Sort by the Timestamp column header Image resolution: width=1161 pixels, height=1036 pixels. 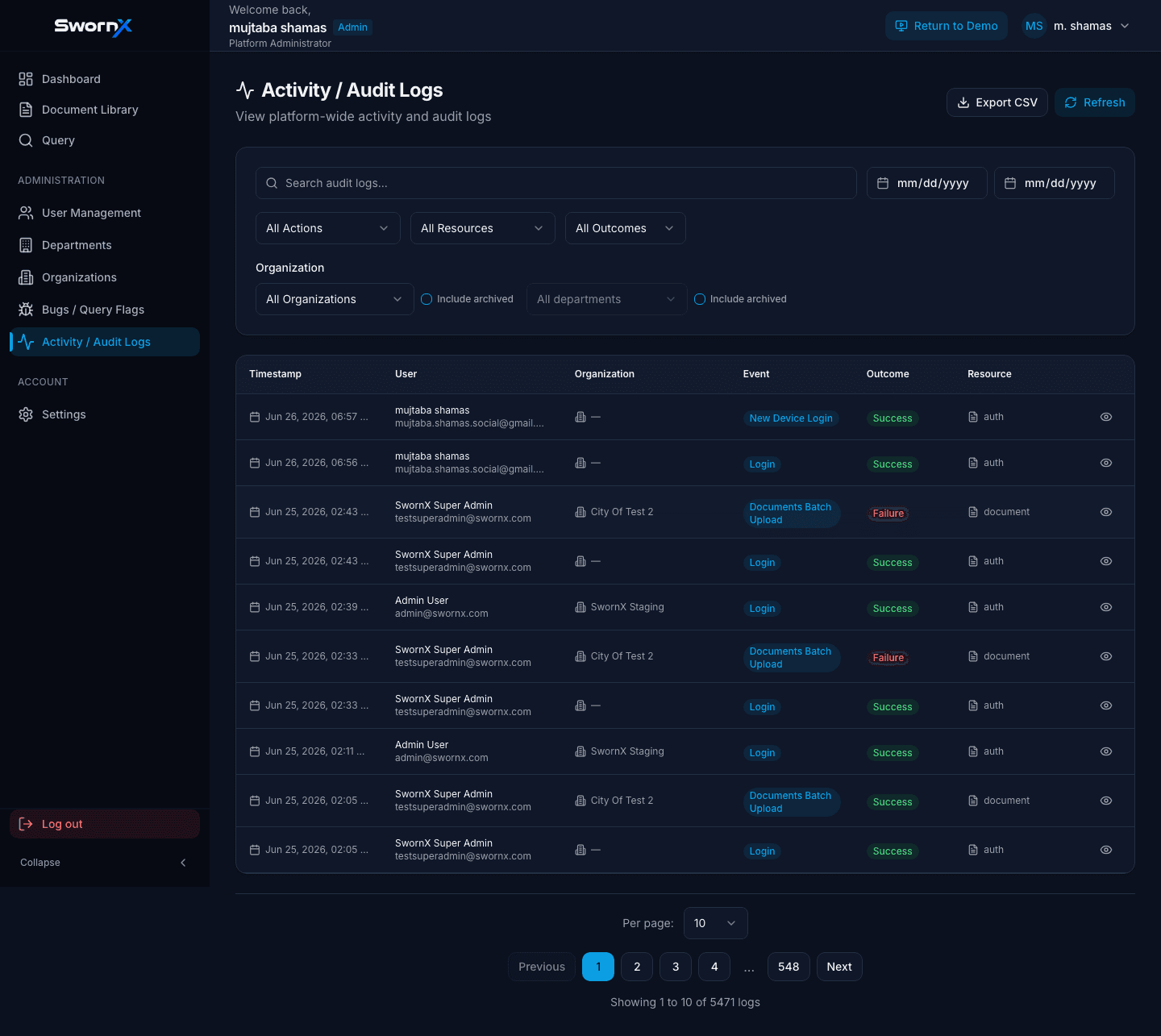pos(275,374)
